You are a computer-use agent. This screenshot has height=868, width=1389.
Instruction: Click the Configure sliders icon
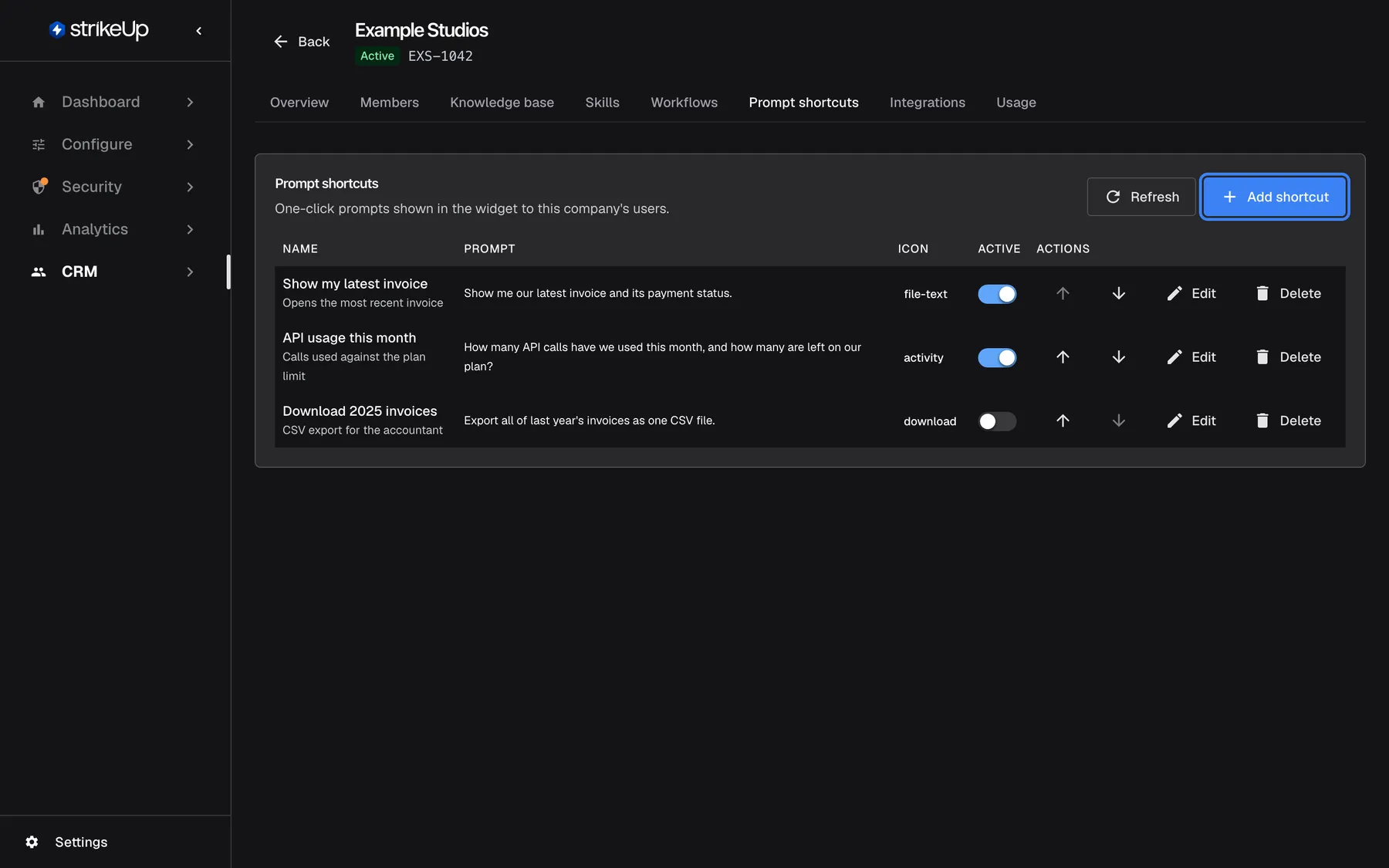pyautogui.click(x=39, y=144)
